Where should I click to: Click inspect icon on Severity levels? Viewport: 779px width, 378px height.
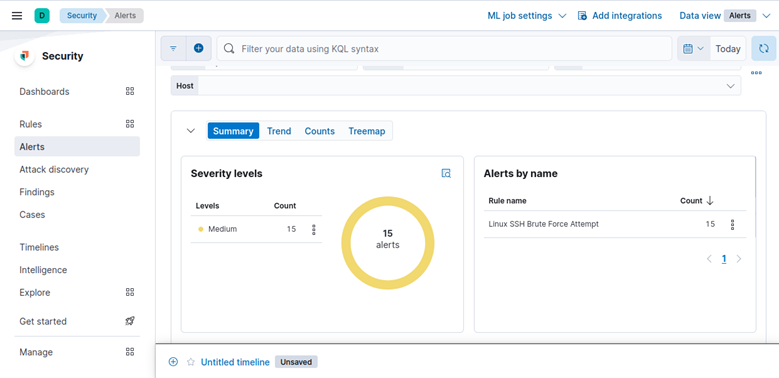(x=446, y=173)
